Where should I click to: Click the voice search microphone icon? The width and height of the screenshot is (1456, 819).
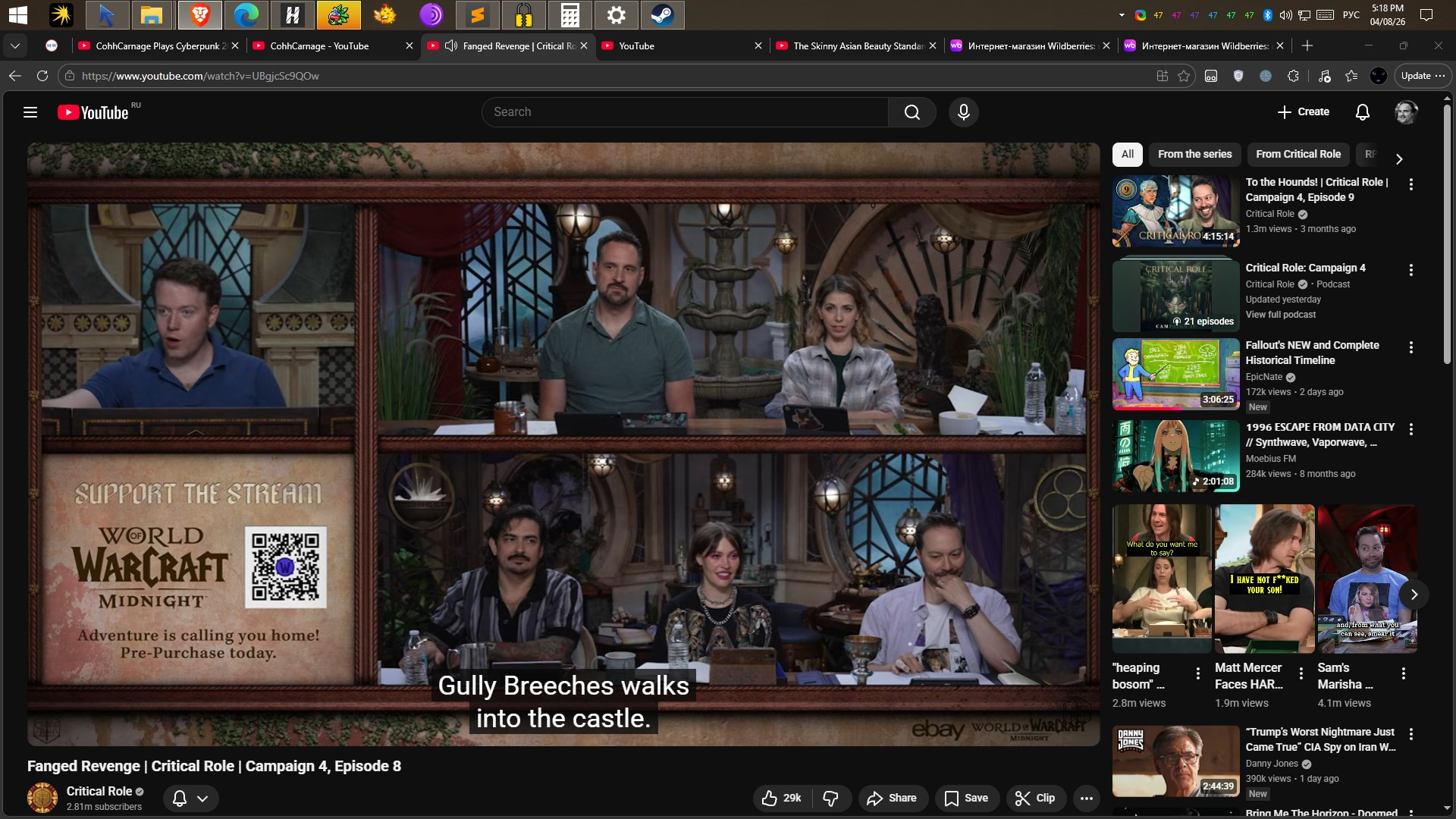coord(963,112)
